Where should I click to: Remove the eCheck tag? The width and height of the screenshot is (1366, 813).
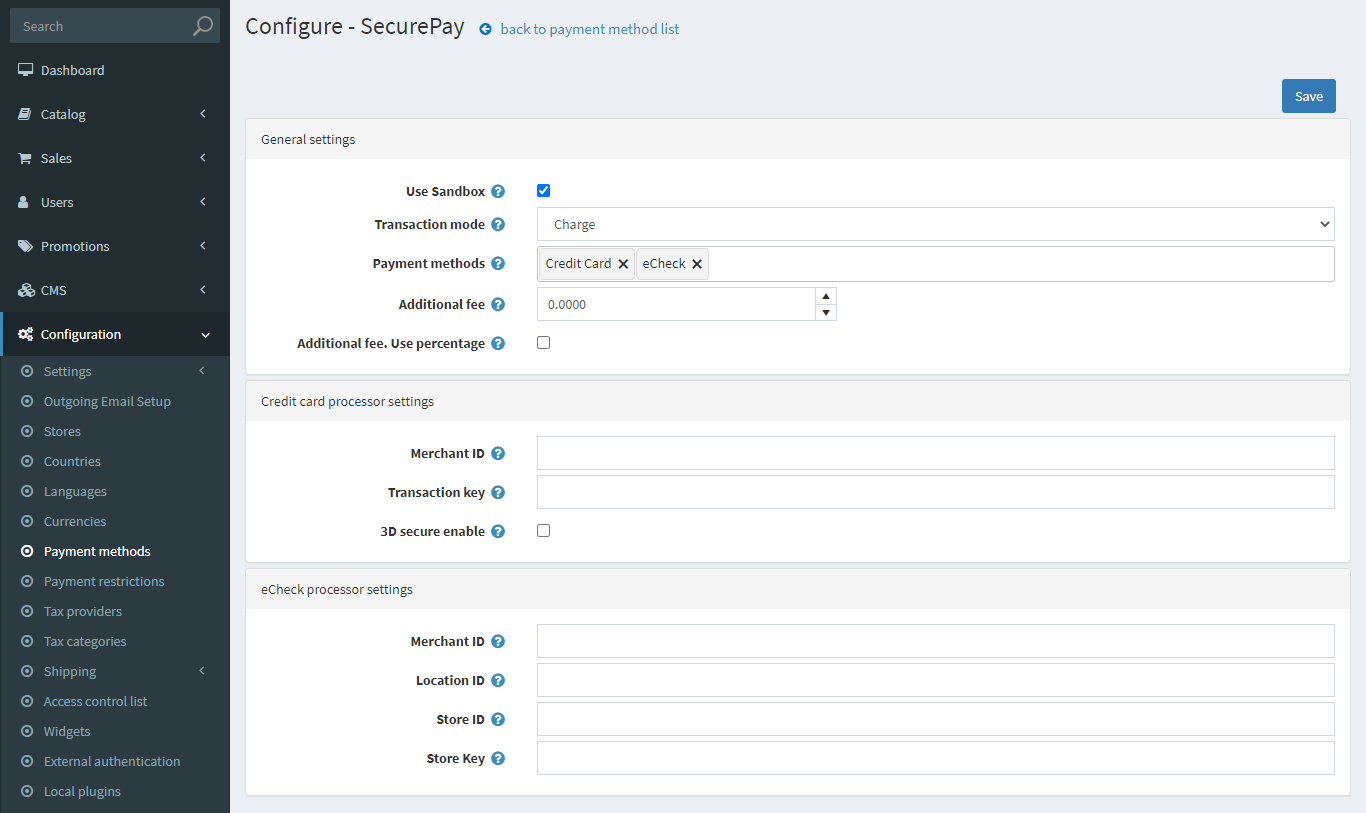click(697, 264)
